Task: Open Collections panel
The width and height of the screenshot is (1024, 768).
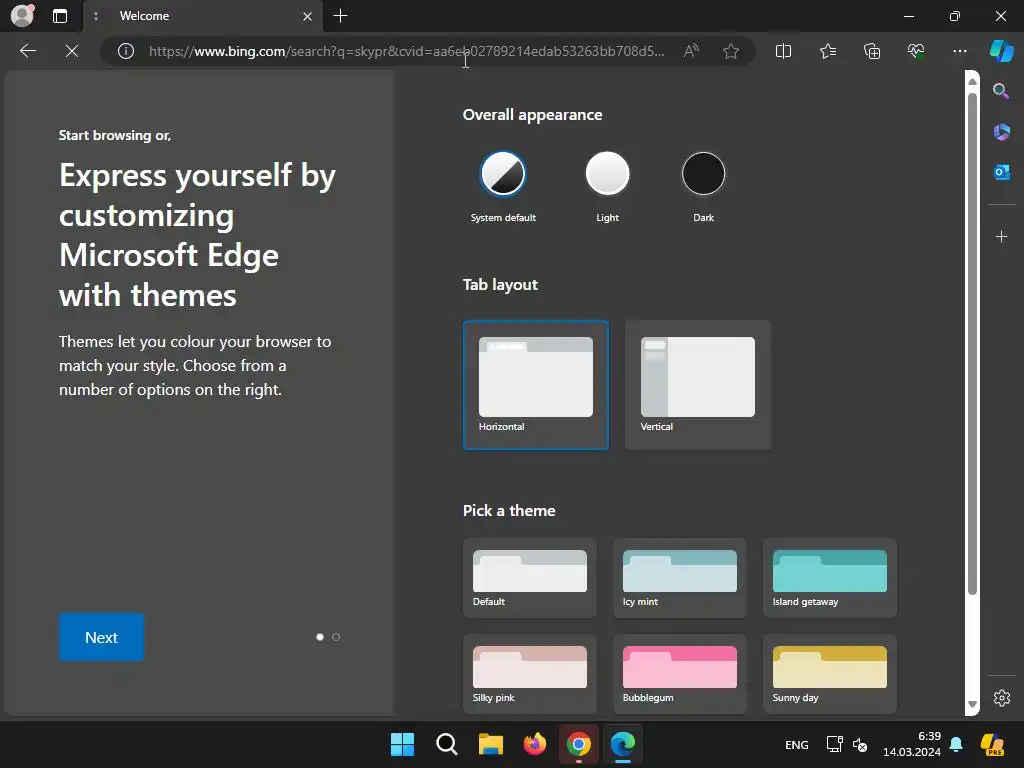Action: pos(872,51)
